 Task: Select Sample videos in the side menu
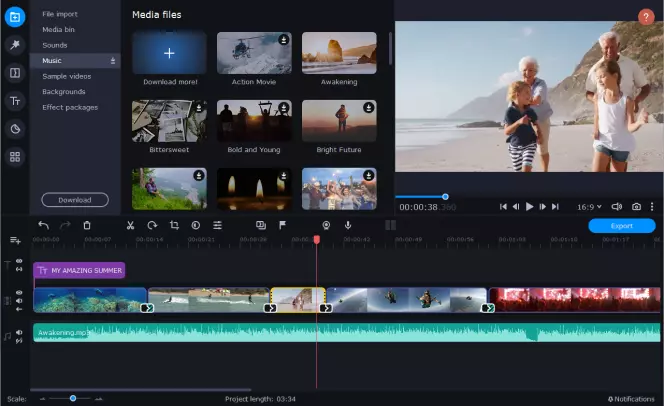(66, 76)
